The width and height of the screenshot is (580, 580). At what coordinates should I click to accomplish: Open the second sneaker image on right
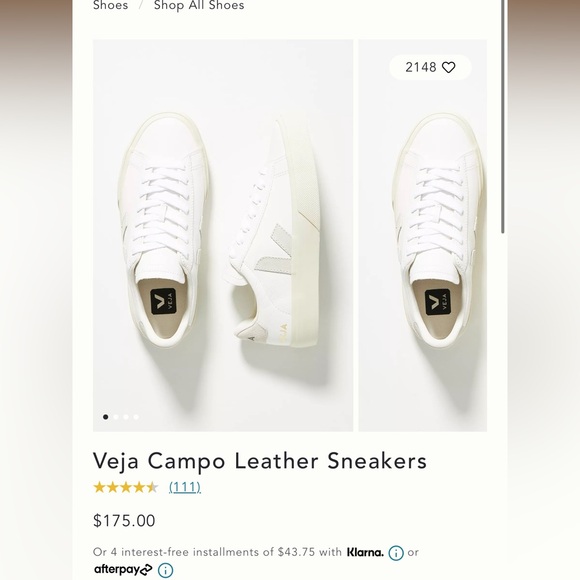click(422, 235)
